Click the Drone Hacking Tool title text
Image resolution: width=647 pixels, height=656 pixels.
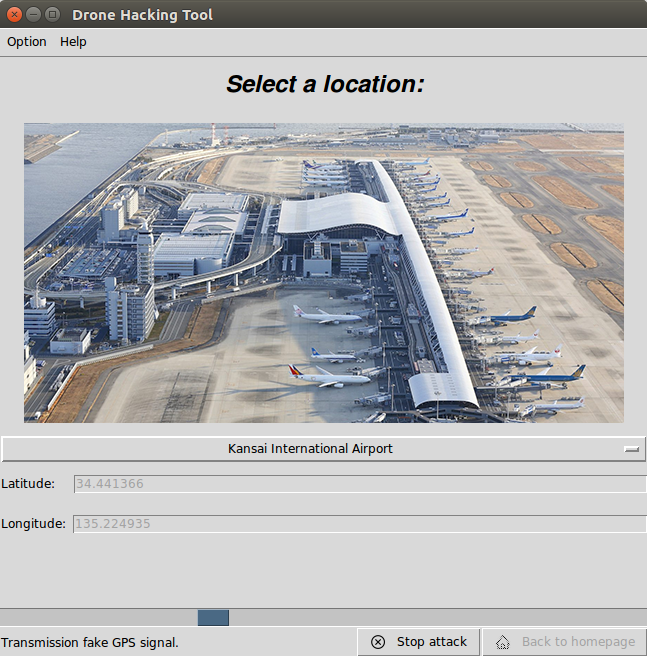pyautogui.click(x=142, y=15)
